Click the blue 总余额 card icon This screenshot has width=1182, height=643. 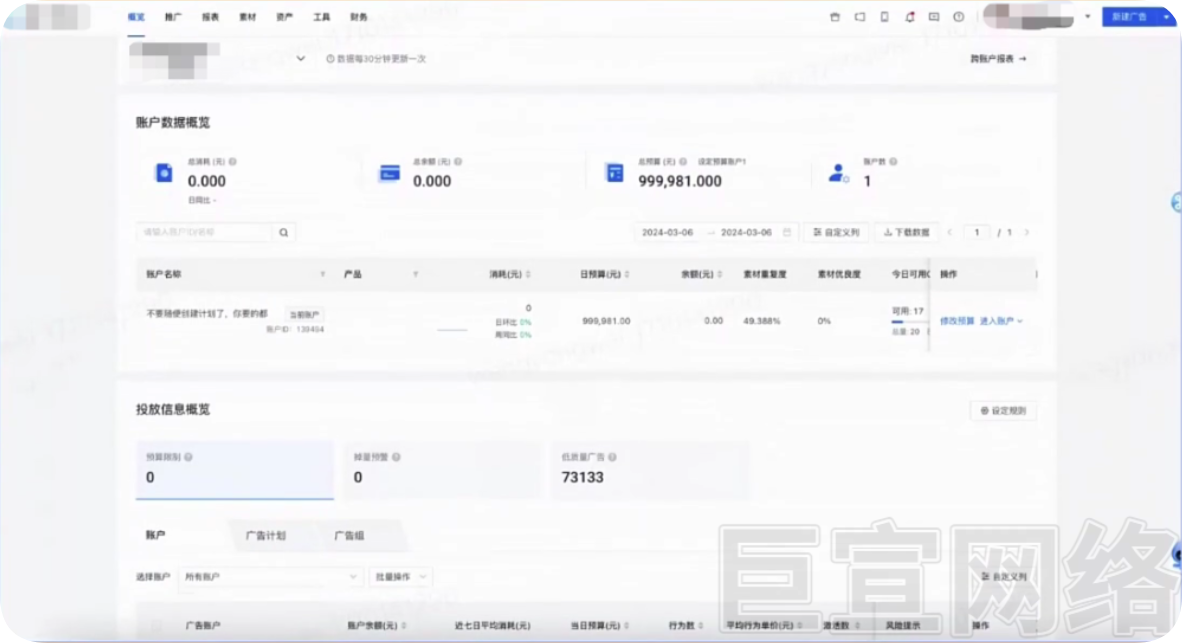coord(389,173)
